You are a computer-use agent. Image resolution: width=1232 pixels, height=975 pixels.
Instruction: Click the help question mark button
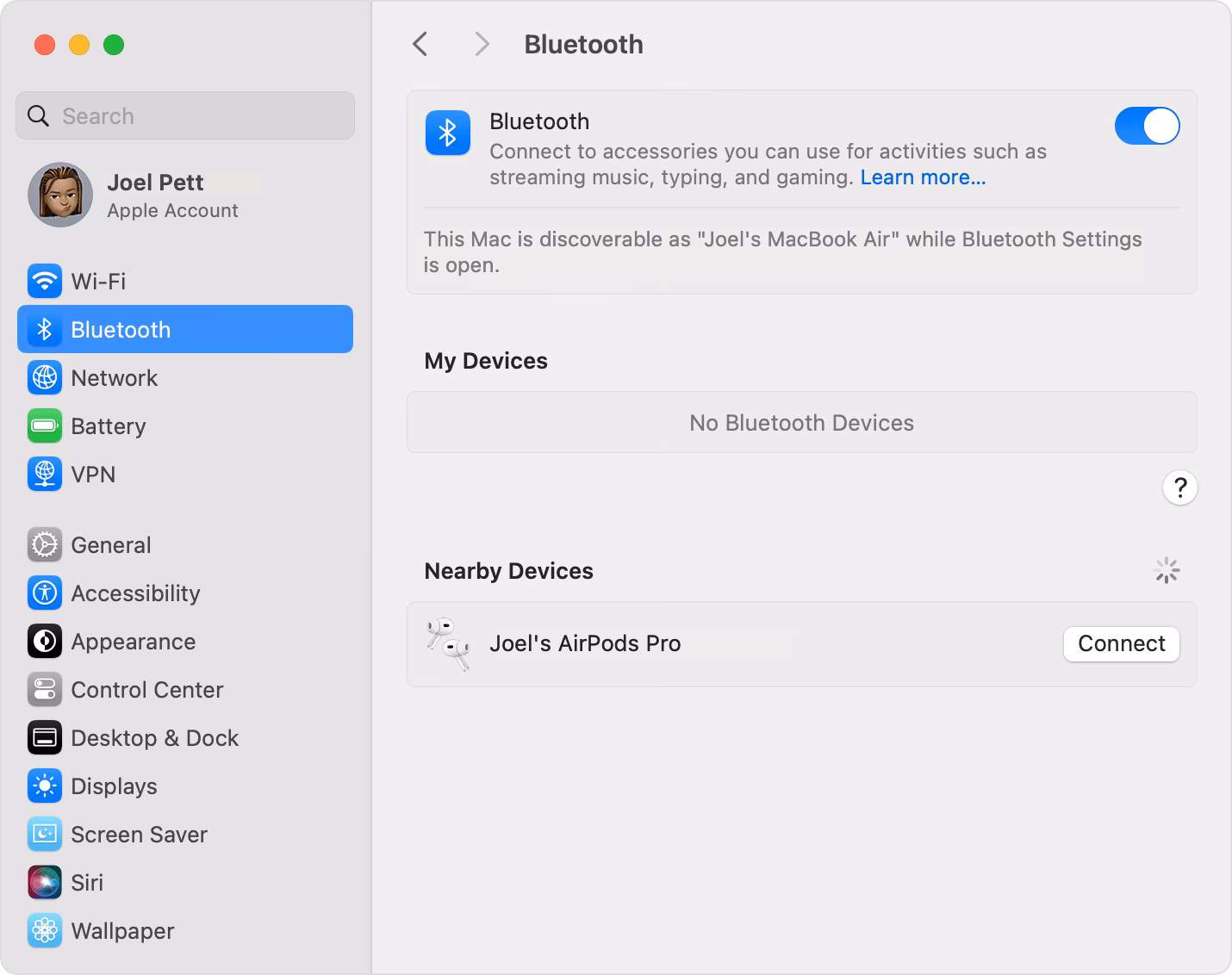click(1180, 487)
